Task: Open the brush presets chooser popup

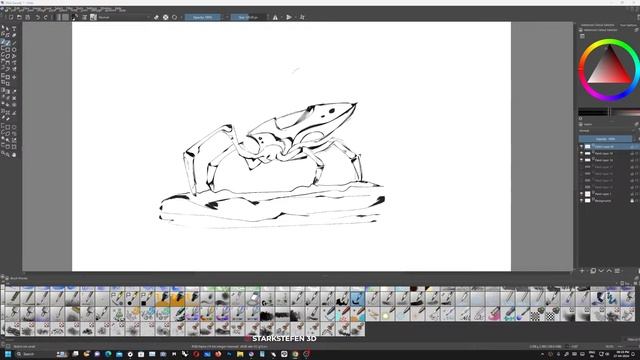Action: (x=93, y=17)
